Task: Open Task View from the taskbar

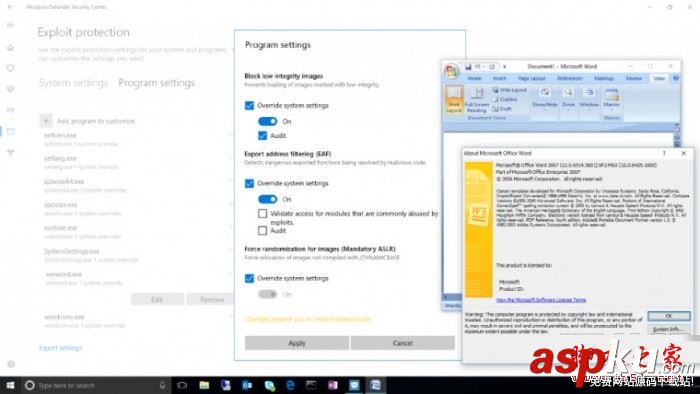Action: [x=182, y=385]
